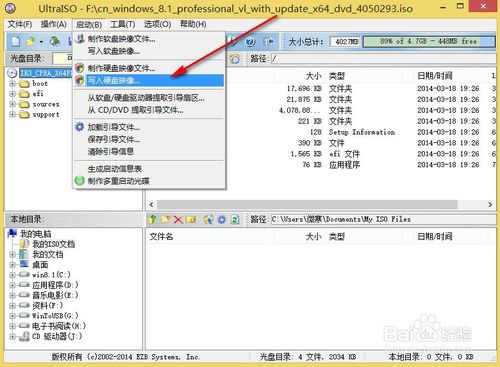500x367 pixels.
Task: Click the green Open CD/DVD toolbar icon
Action: tap(55, 41)
